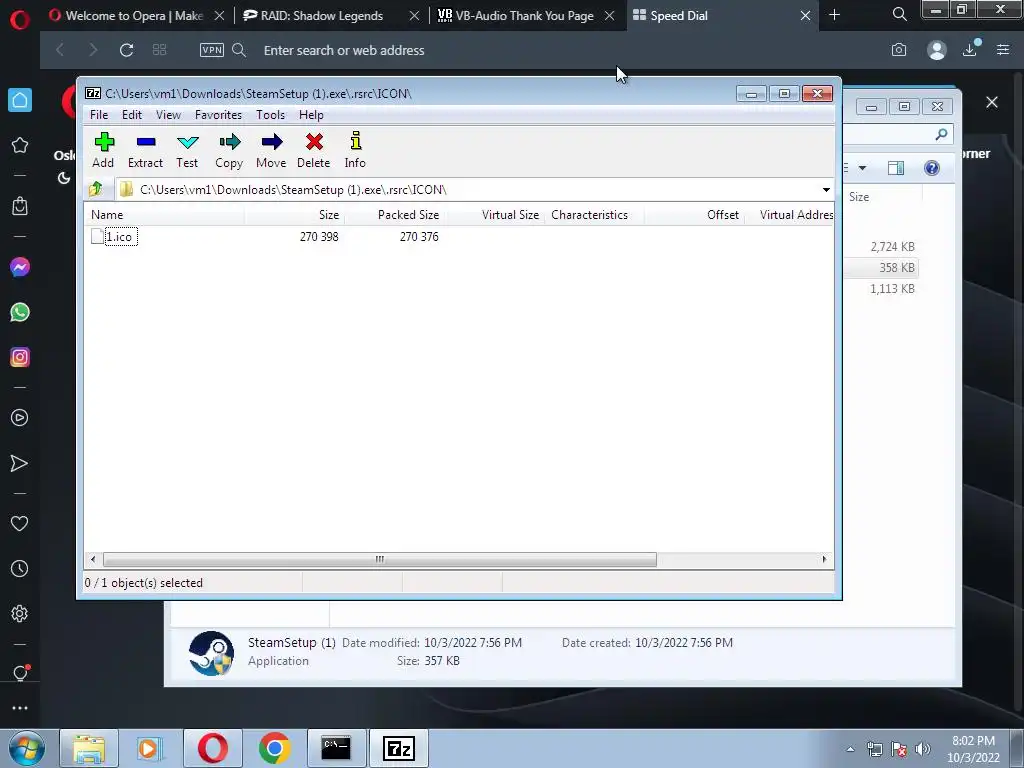Open Messenger in Opera sidebar

pos(20,267)
